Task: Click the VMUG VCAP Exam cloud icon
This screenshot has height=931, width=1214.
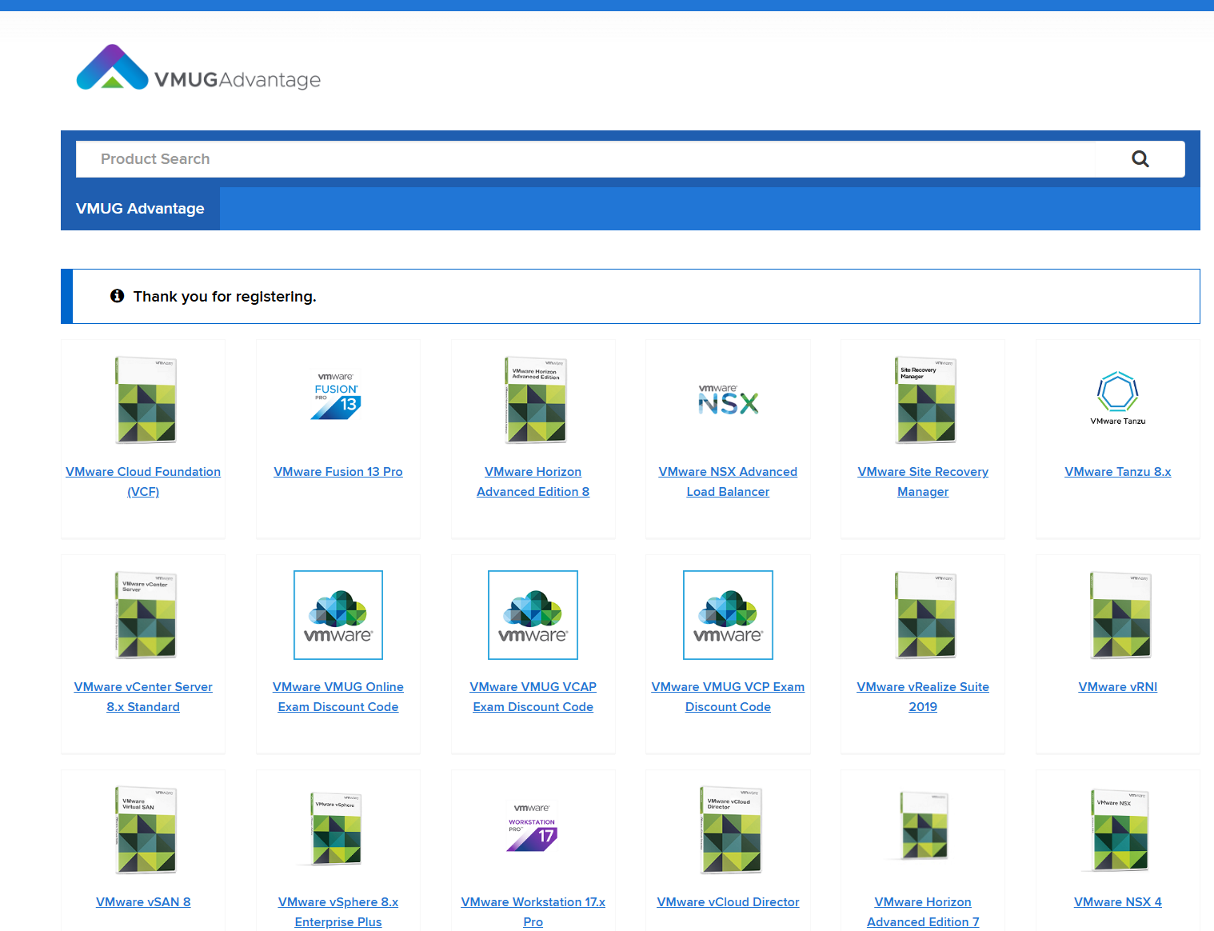Action: click(533, 615)
